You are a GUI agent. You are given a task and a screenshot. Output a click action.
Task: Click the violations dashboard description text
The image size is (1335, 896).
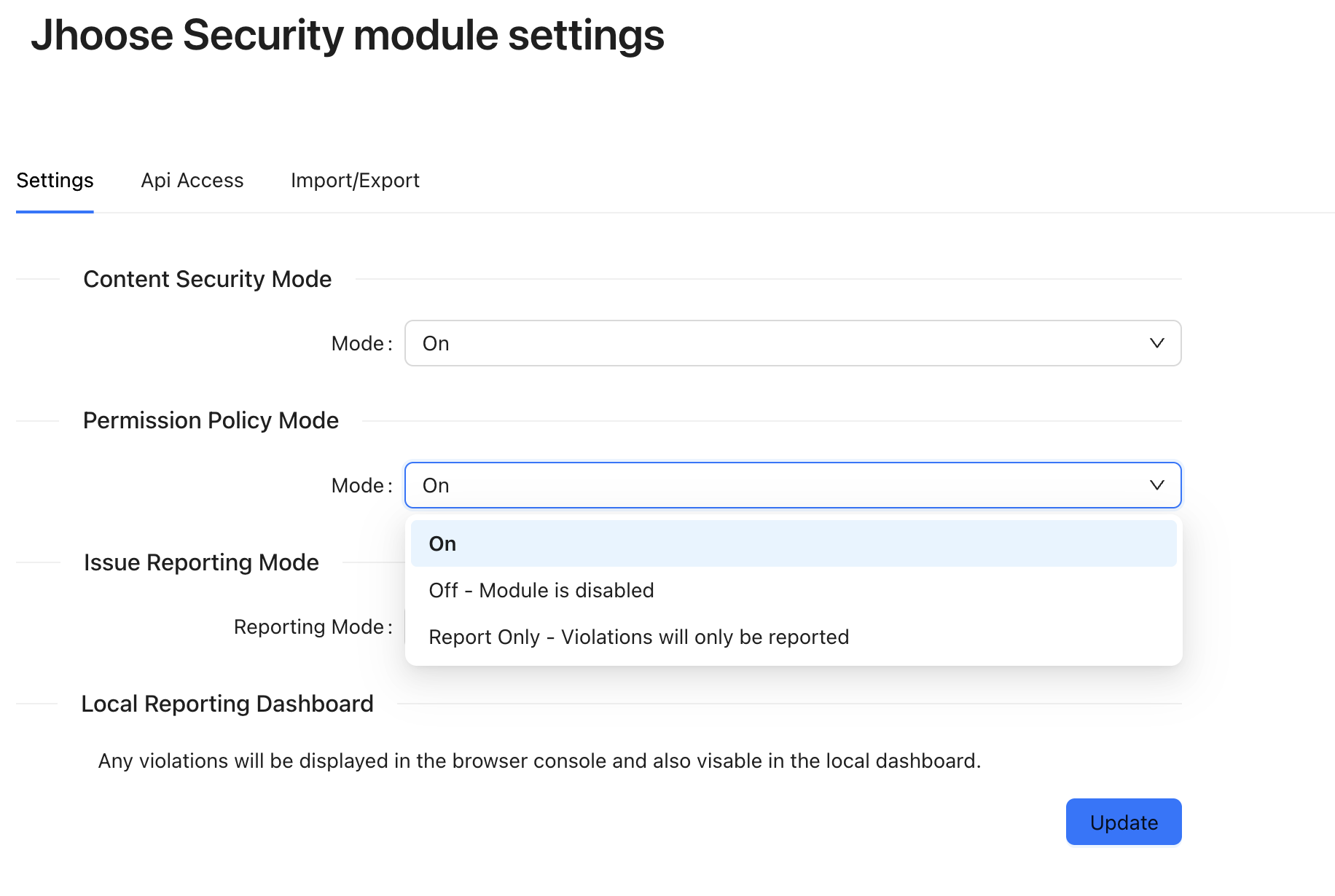click(539, 761)
